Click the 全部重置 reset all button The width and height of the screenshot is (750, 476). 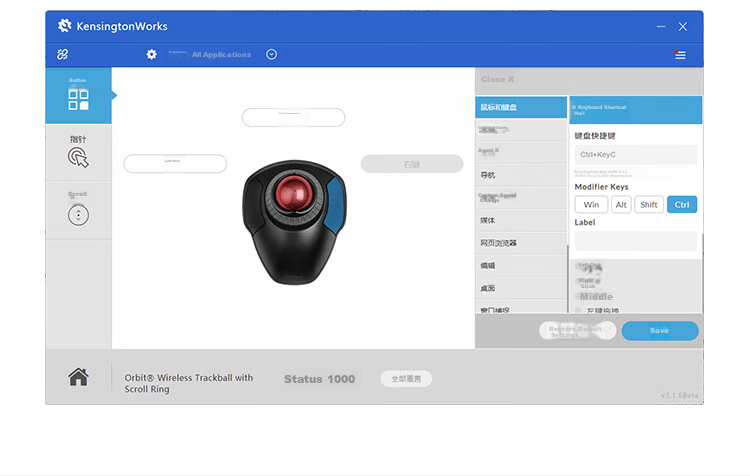[x=406, y=379]
